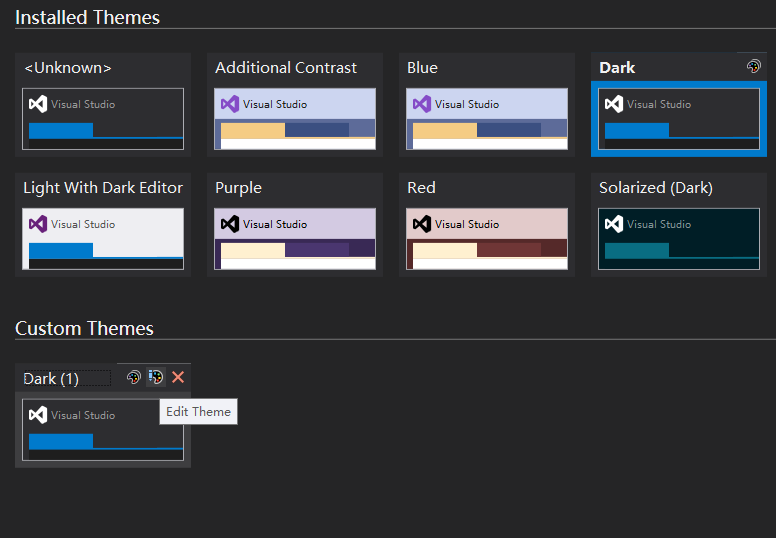Click the 'Red' theme title label

[421, 188]
